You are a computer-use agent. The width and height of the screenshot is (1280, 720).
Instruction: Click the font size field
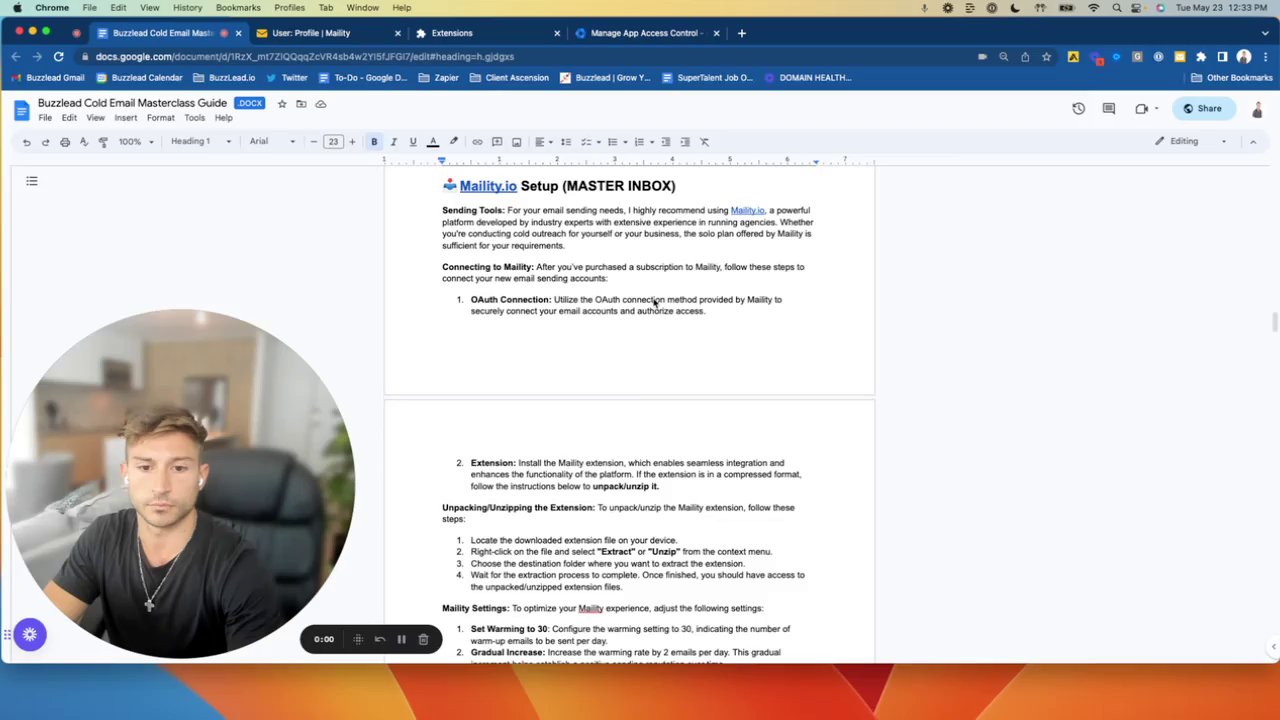[x=333, y=142]
